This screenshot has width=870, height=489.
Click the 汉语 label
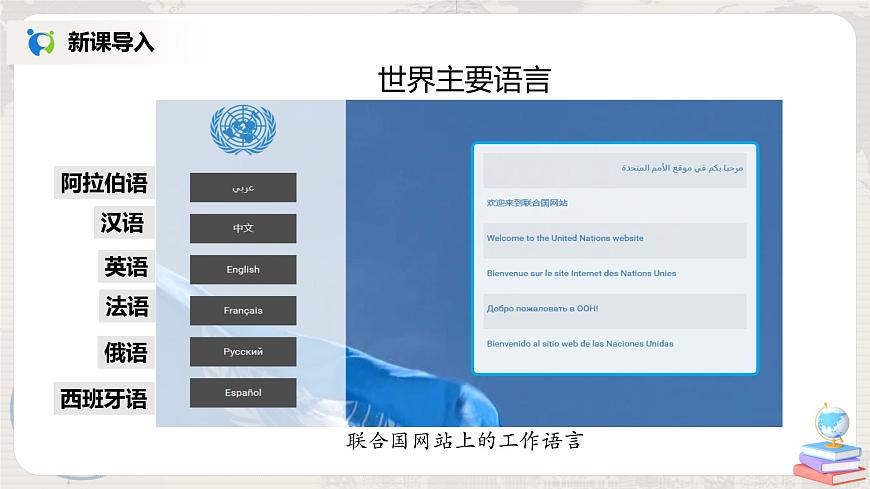(124, 223)
